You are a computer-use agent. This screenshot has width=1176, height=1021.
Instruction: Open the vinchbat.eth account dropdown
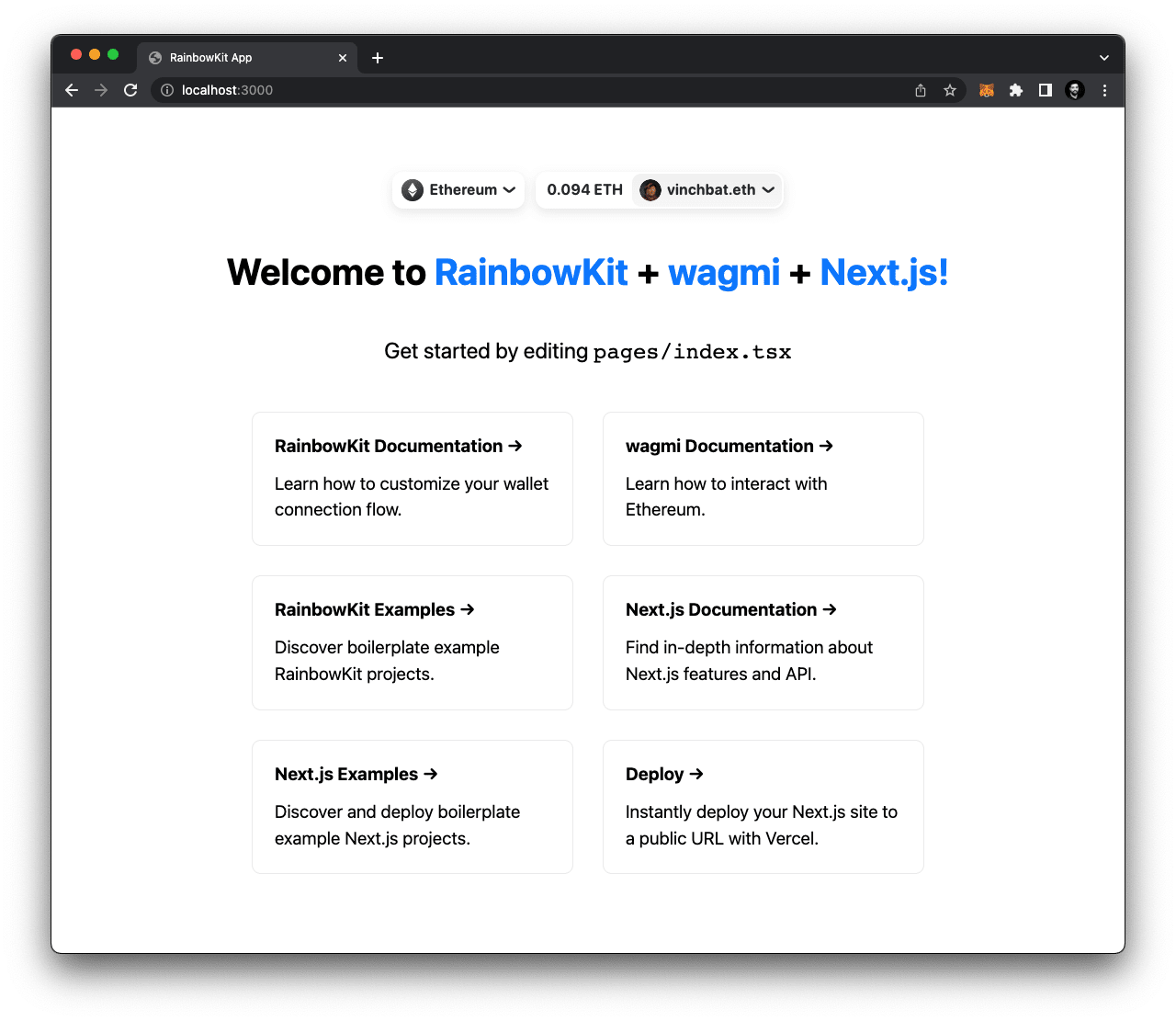click(x=707, y=190)
